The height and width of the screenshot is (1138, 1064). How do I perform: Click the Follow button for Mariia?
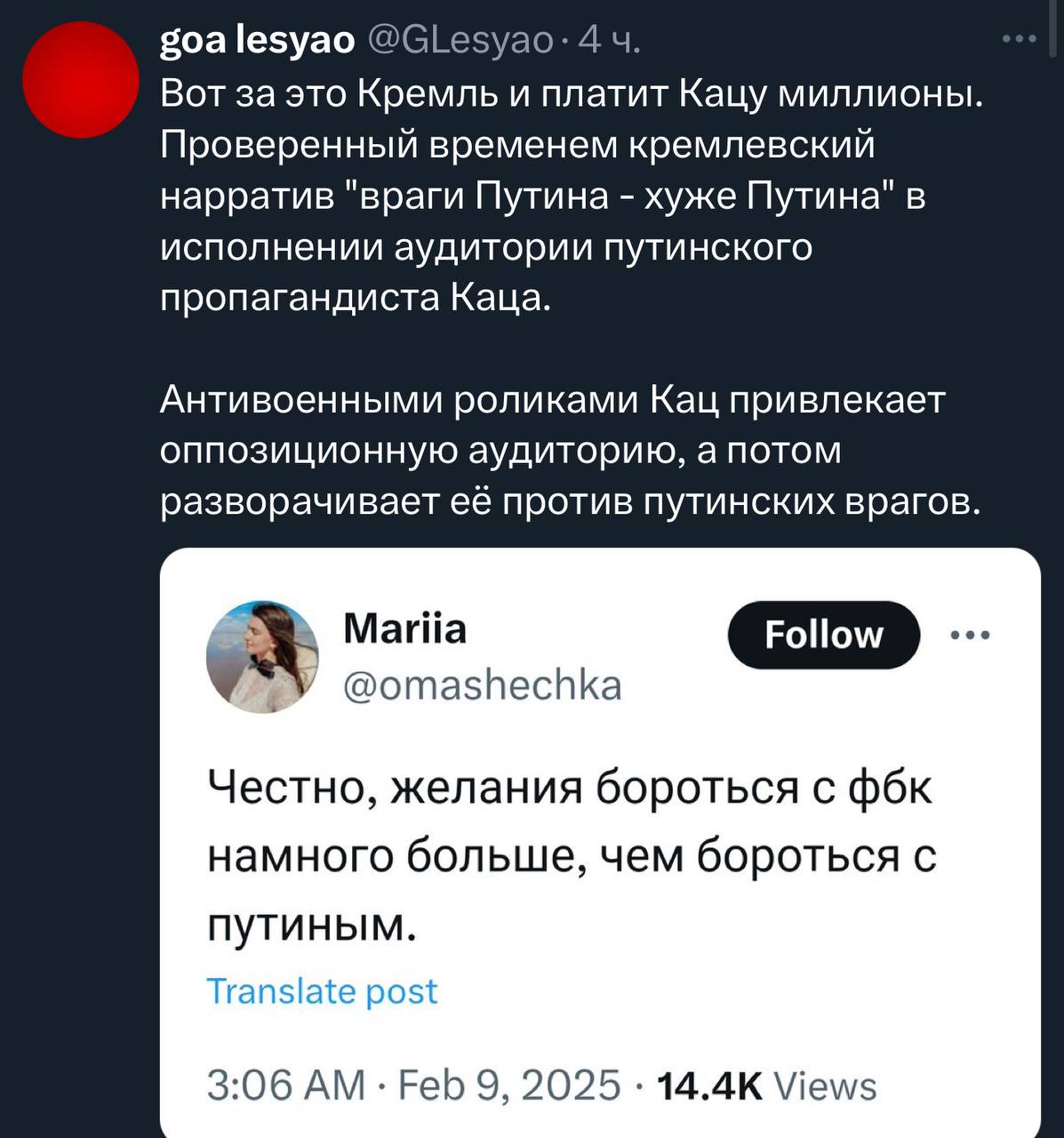[823, 635]
